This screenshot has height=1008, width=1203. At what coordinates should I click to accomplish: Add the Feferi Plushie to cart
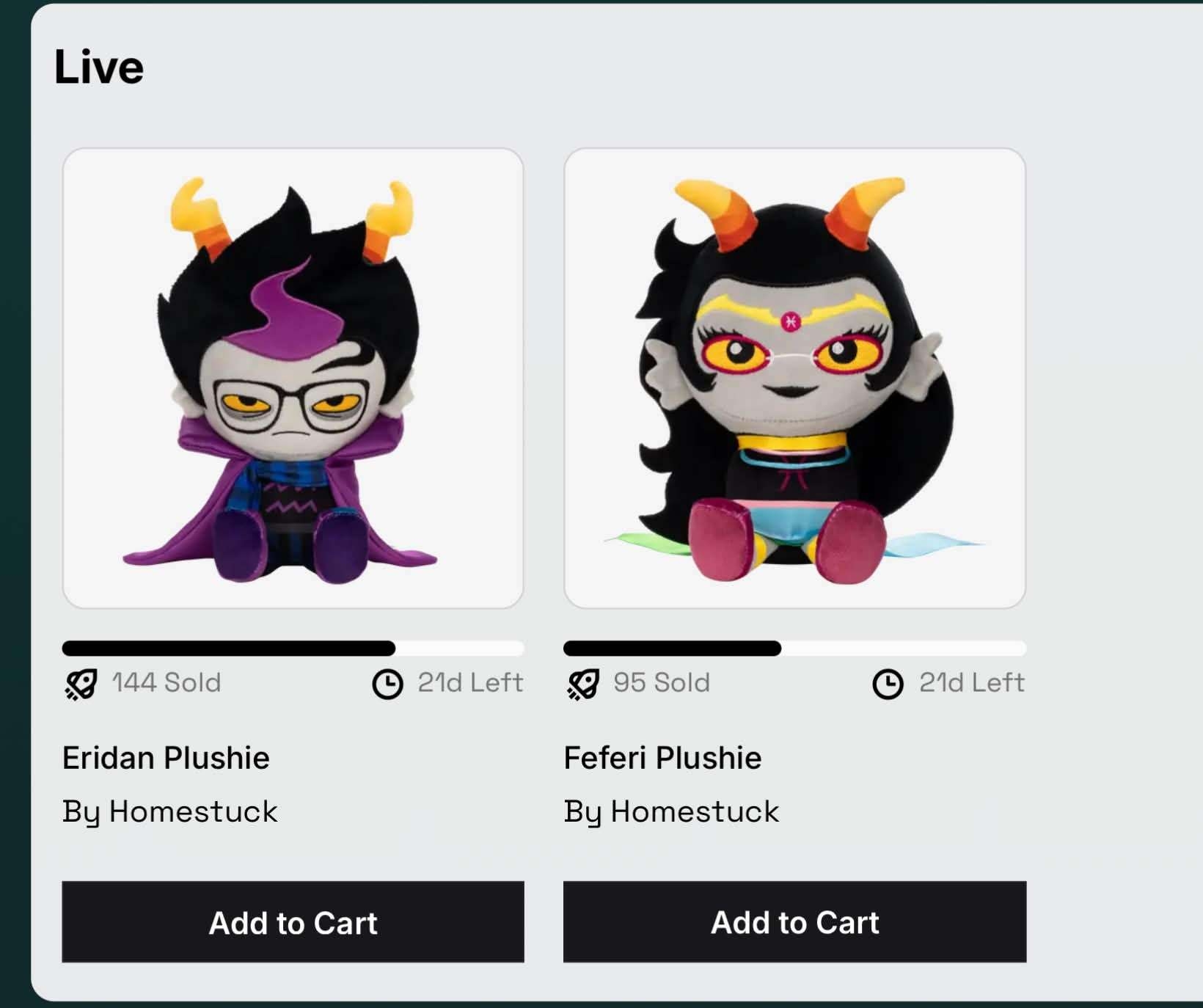coord(794,921)
